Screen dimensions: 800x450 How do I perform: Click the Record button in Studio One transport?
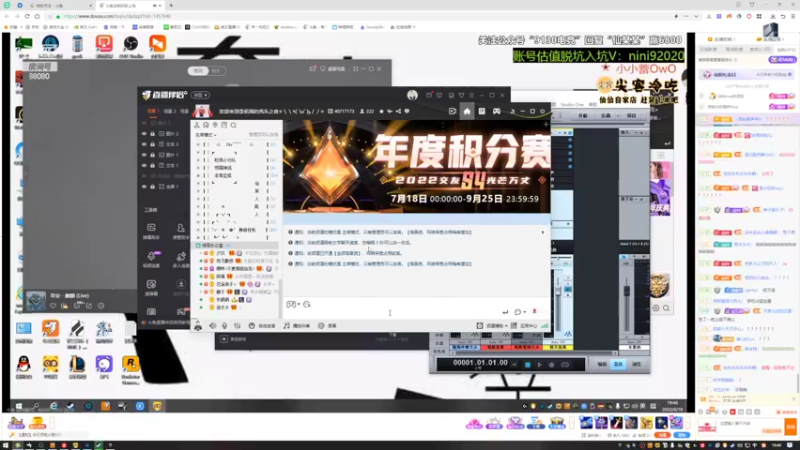(x=552, y=365)
